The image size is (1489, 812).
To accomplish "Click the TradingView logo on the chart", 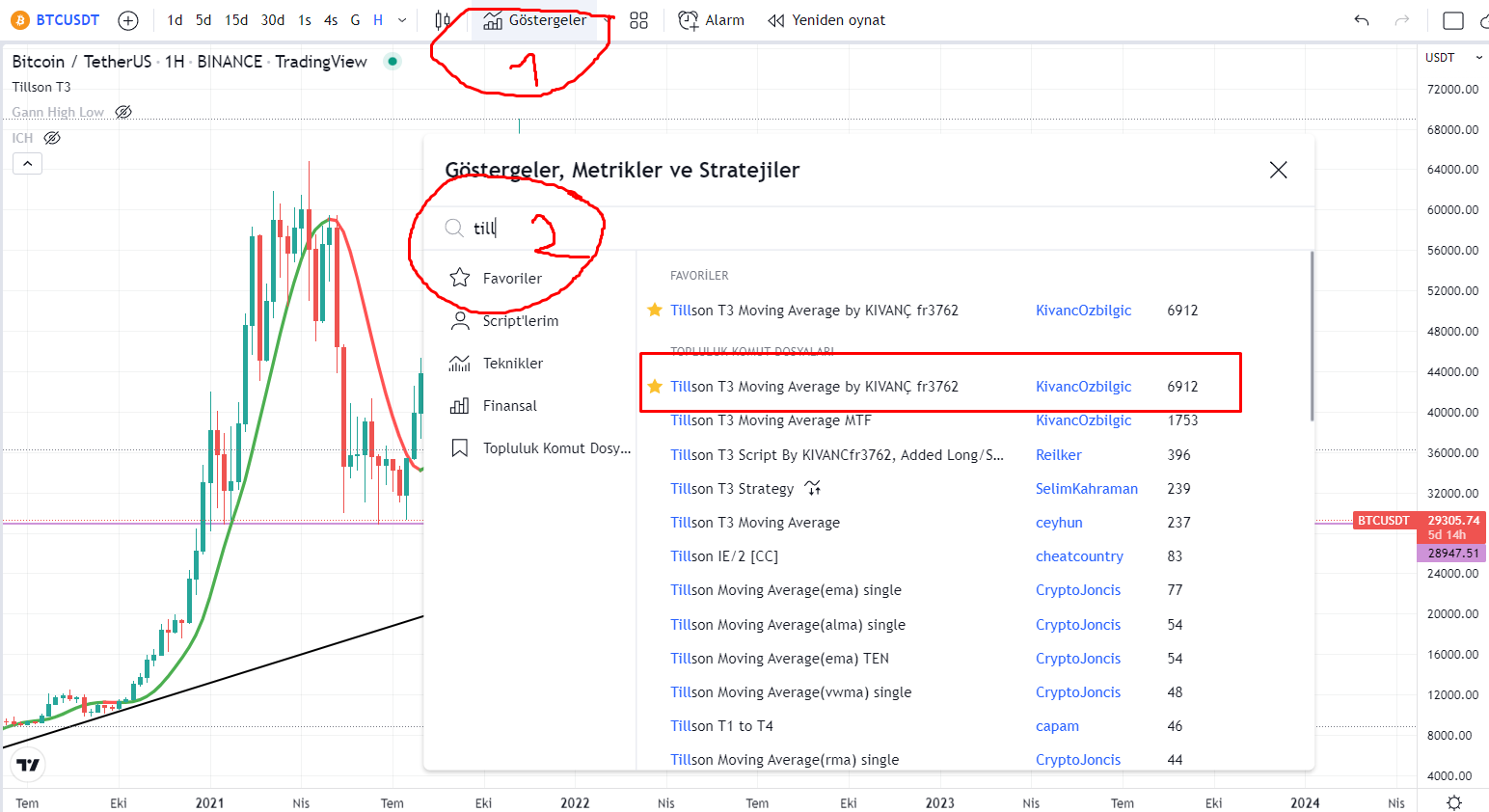I will tap(29, 766).
